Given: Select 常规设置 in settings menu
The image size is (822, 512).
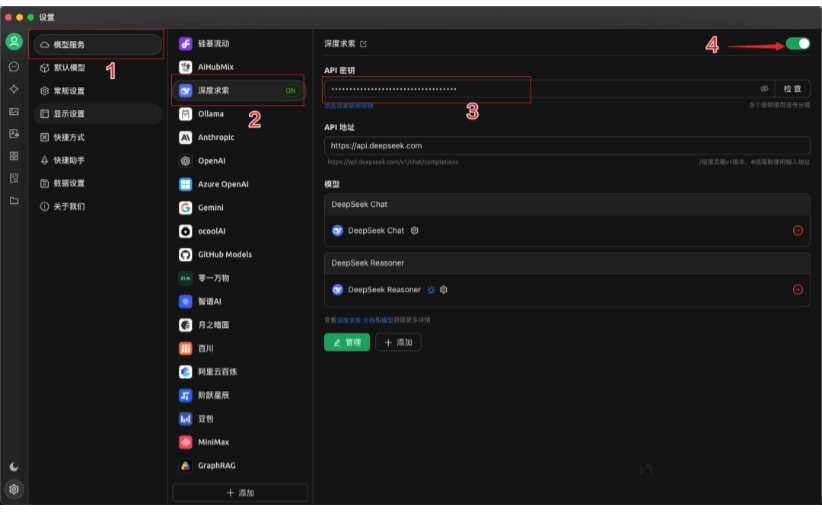Looking at the screenshot, I should point(98,91).
